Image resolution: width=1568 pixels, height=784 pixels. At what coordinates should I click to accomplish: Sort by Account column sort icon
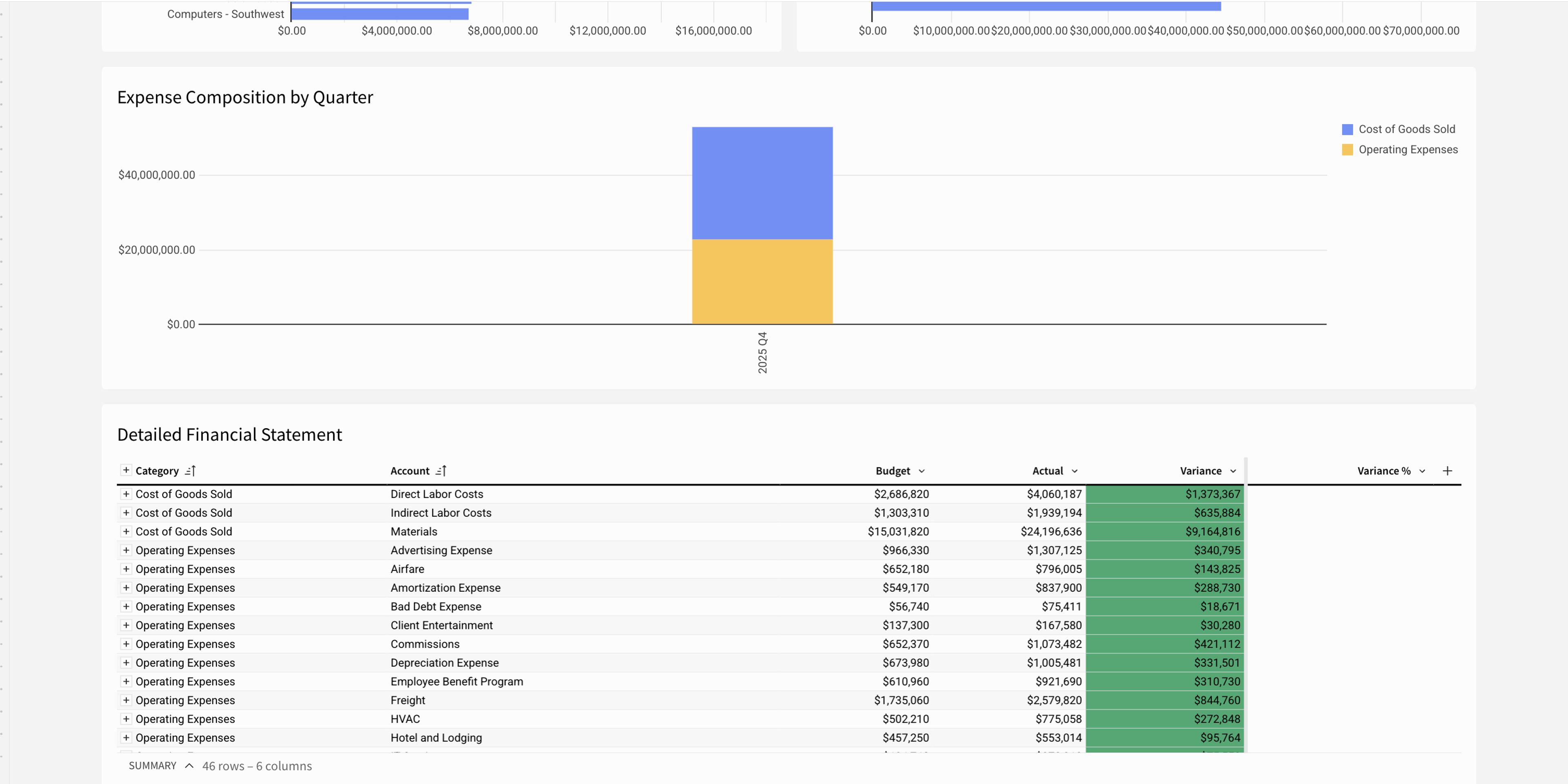(x=441, y=471)
